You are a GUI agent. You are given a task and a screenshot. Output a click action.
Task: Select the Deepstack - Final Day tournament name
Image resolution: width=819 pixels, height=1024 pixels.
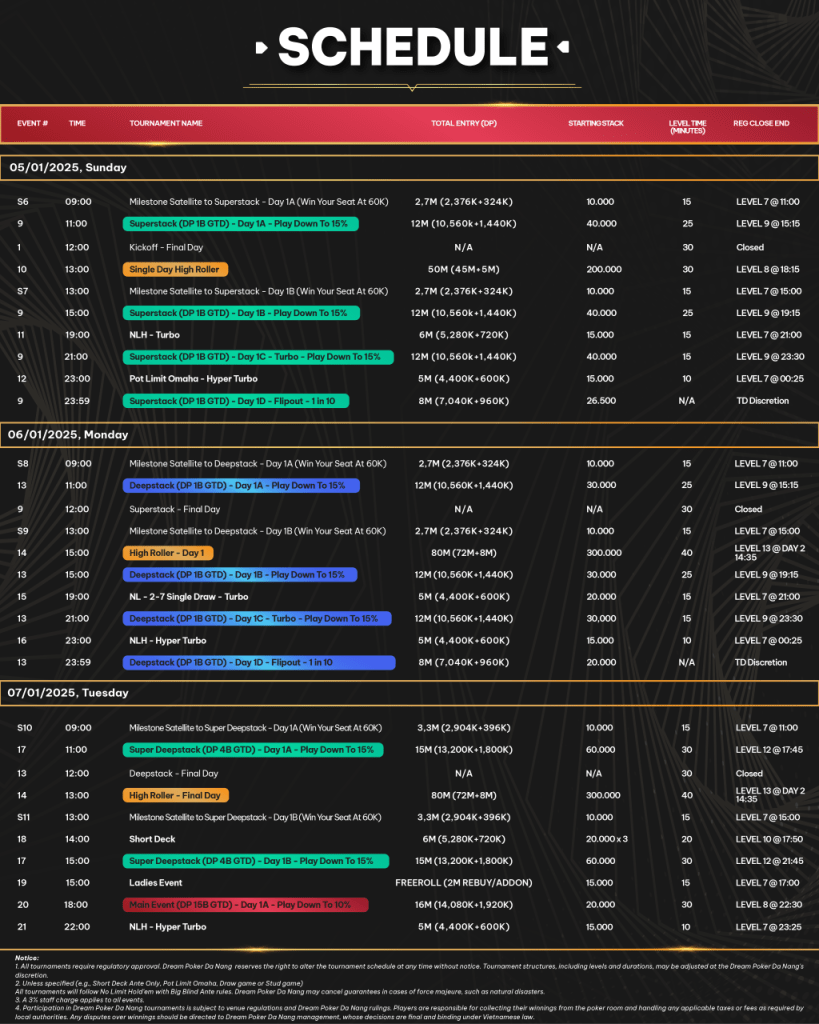pyautogui.click(x=173, y=773)
